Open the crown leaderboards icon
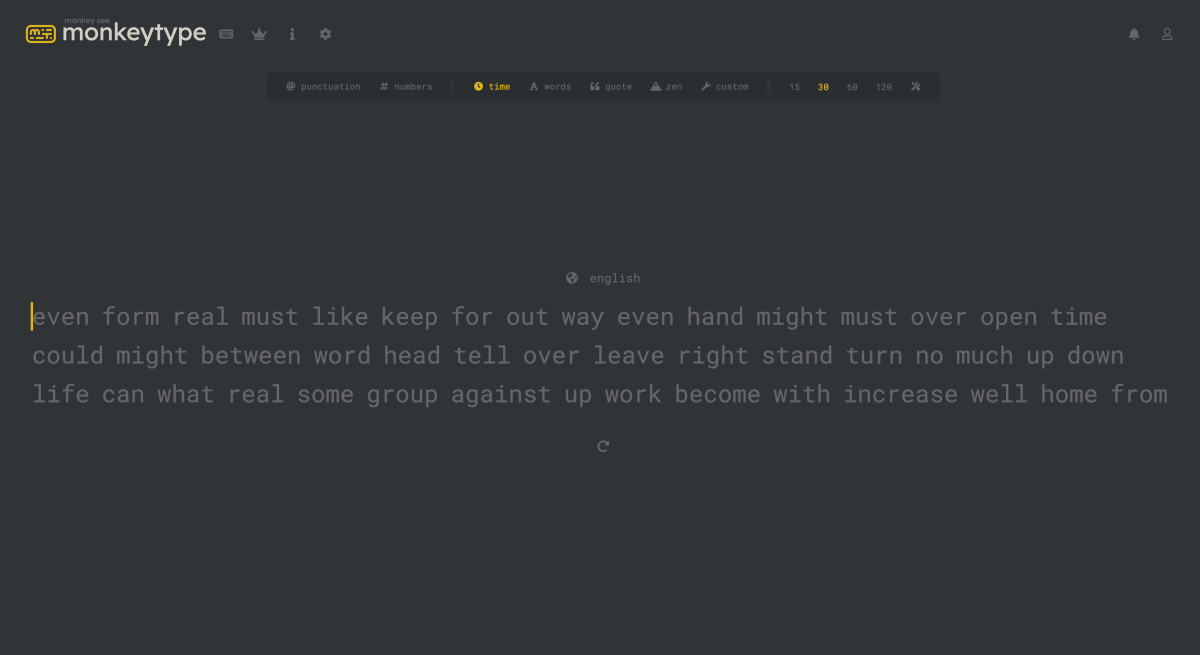1200x655 pixels. [x=259, y=34]
